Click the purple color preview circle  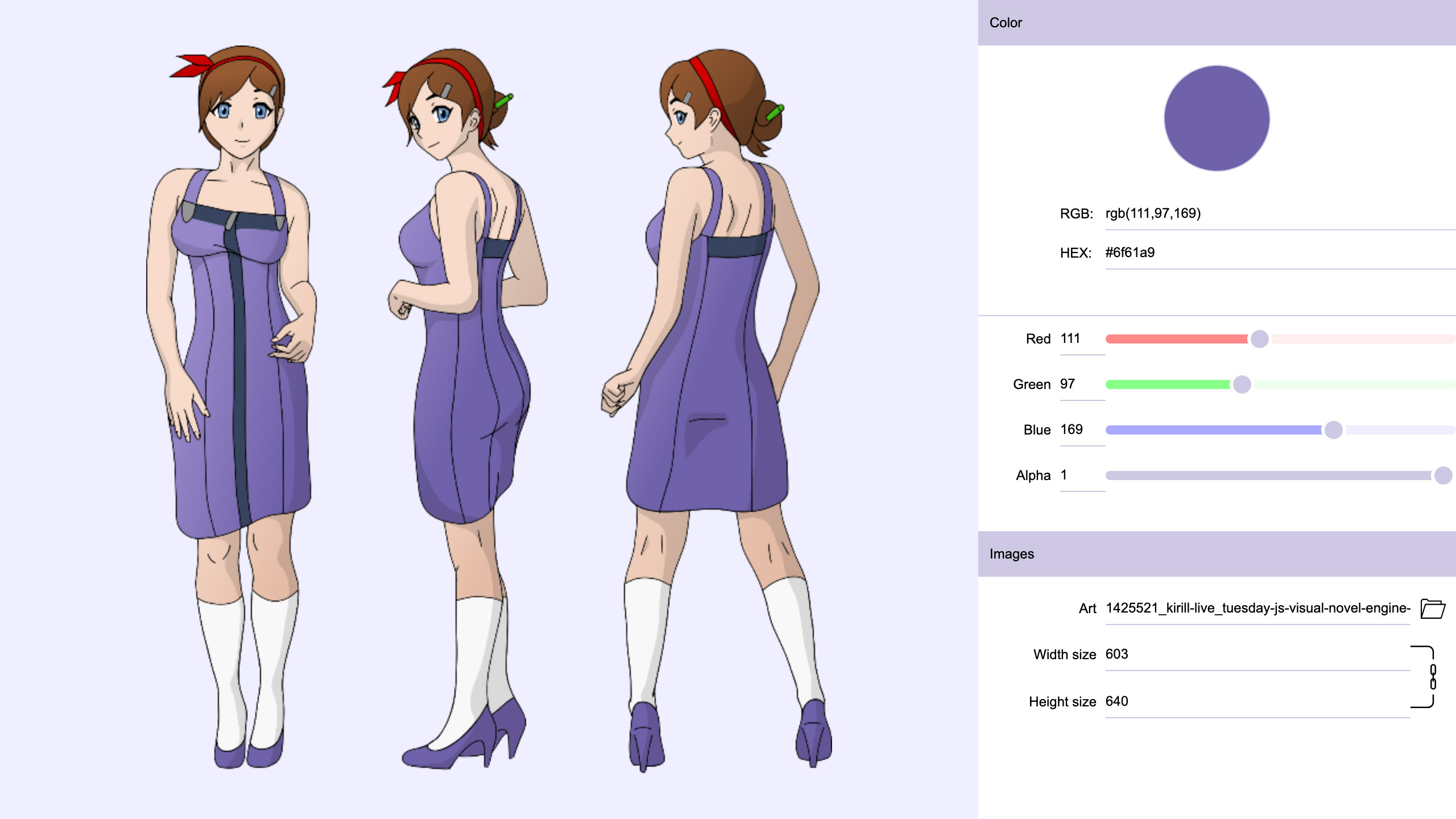(x=1217, y=118)
